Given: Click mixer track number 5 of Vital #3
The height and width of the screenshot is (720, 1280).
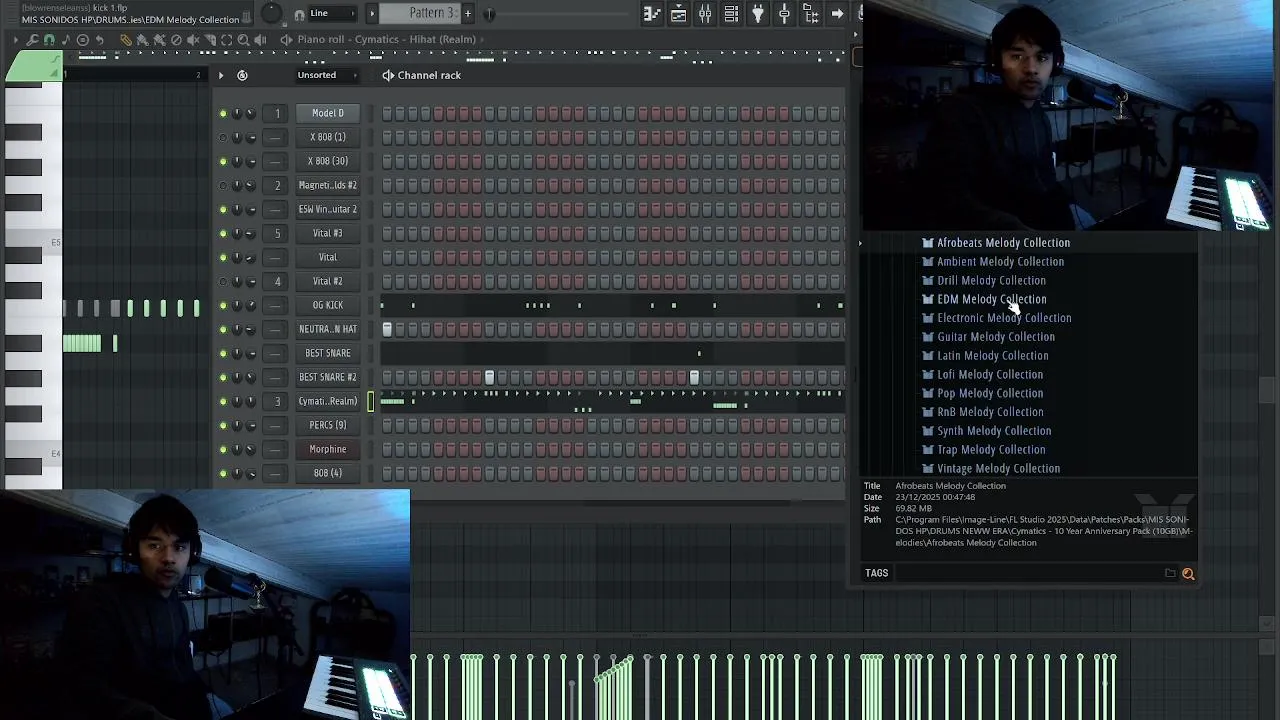Looking at the screenshot, I should (277, 233).
